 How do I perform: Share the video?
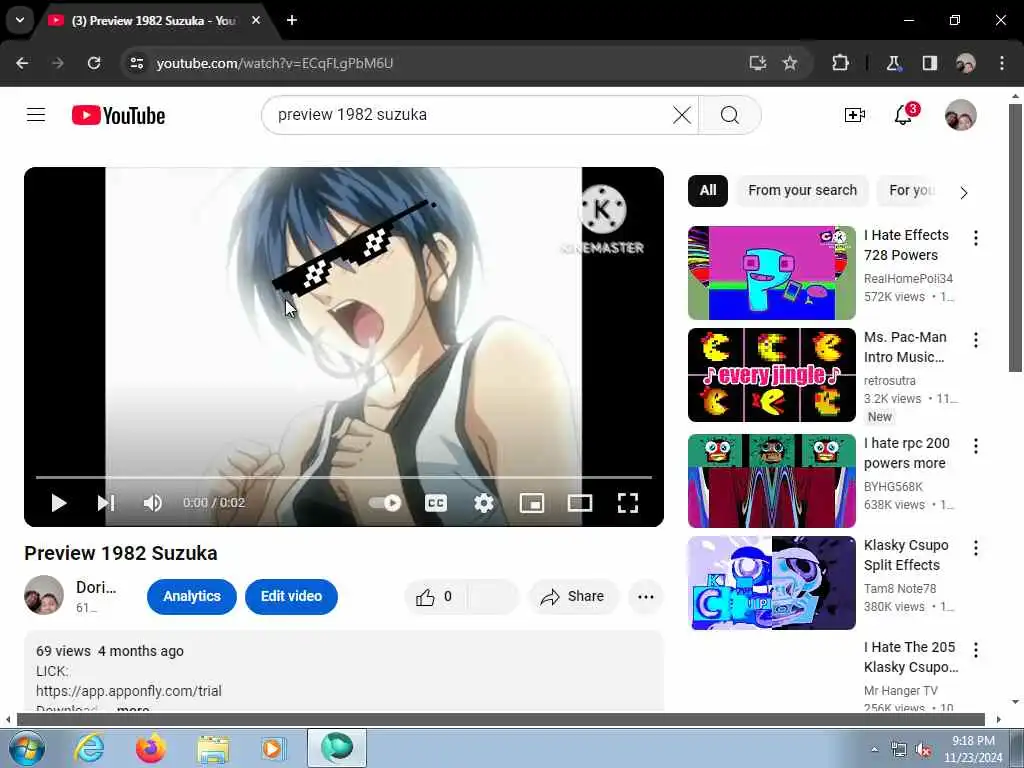pos(573,596)
